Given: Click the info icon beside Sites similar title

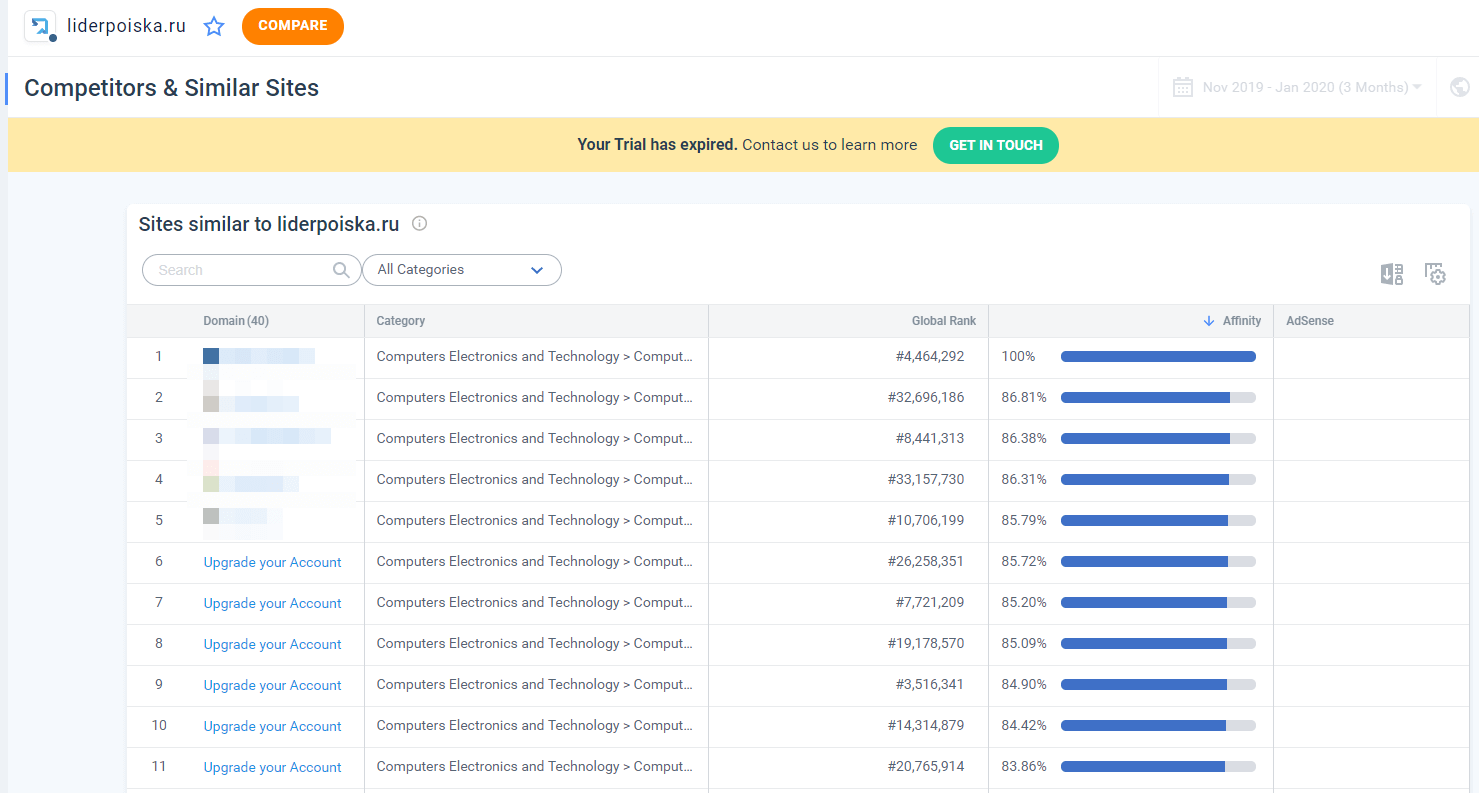Looking at the screenshot, I should coord(420,223).
